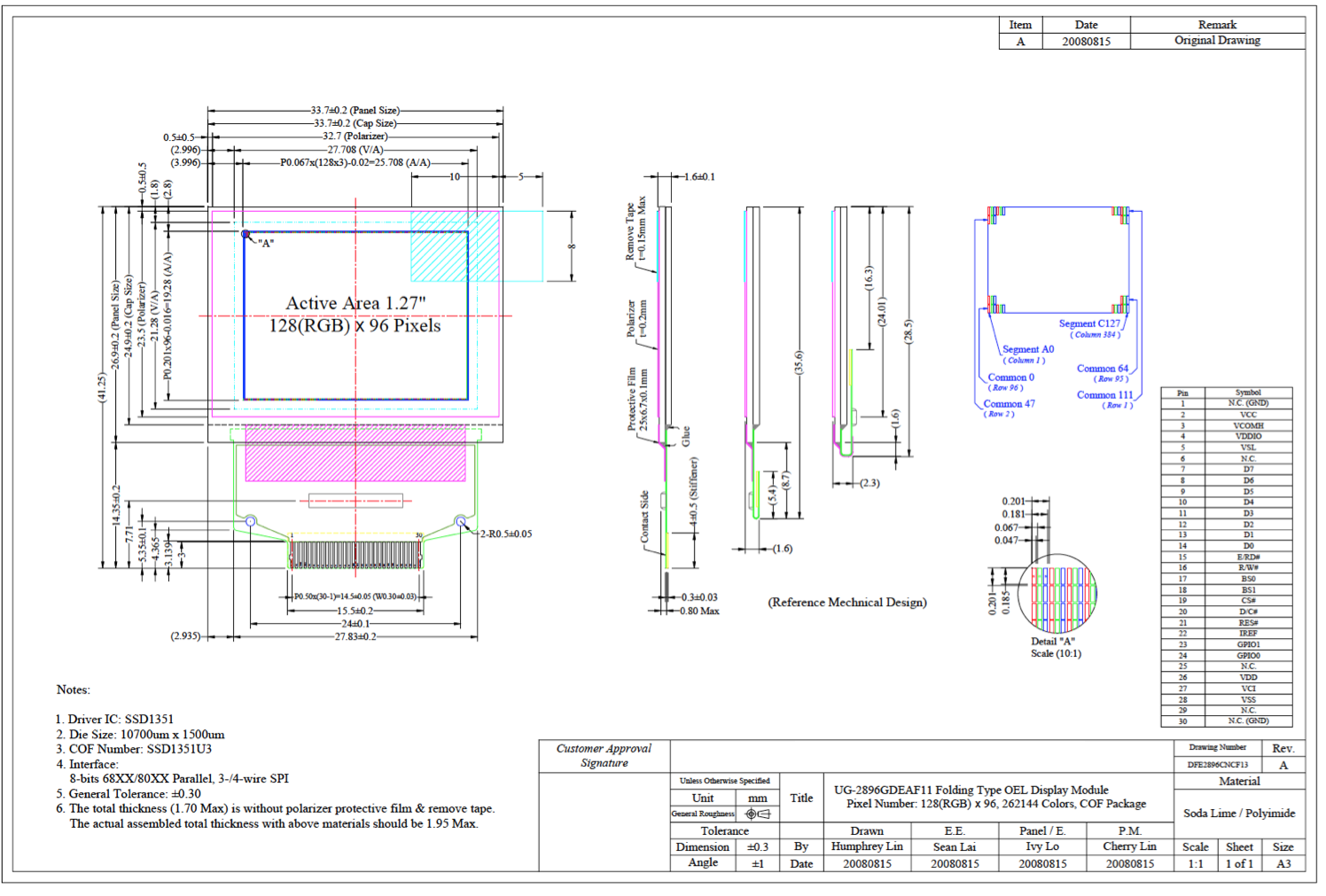
Task: Select the paper size 'A3' cell
Action: (x=1283, y=863)
